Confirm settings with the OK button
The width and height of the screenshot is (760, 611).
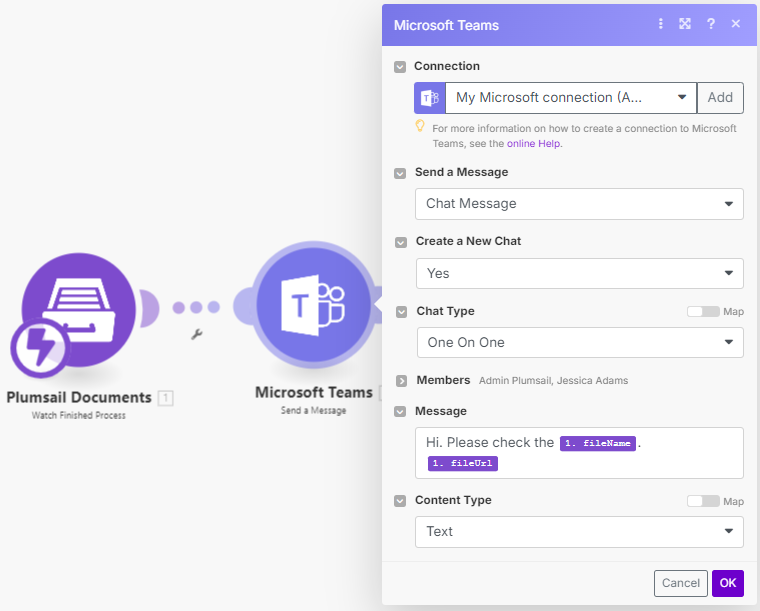click(x=728, y=583)
